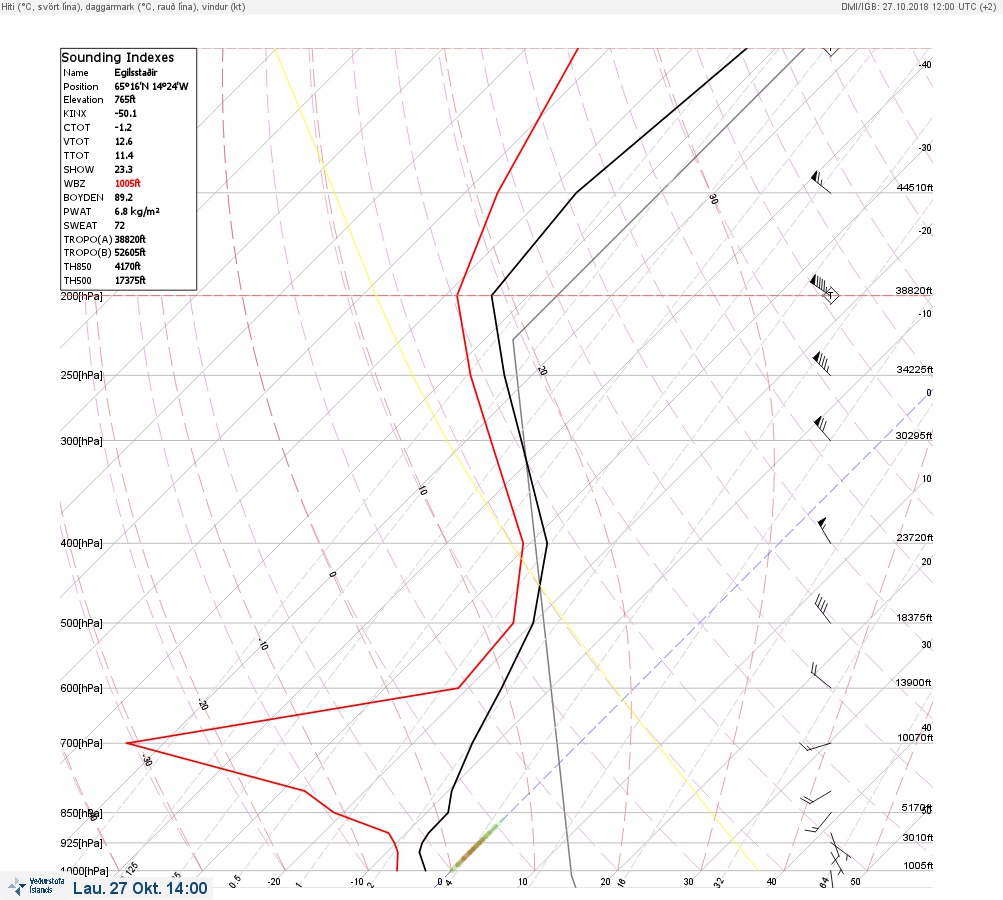Click the '10070ft' height label
1003x900 pixels.
coord(915,738)
